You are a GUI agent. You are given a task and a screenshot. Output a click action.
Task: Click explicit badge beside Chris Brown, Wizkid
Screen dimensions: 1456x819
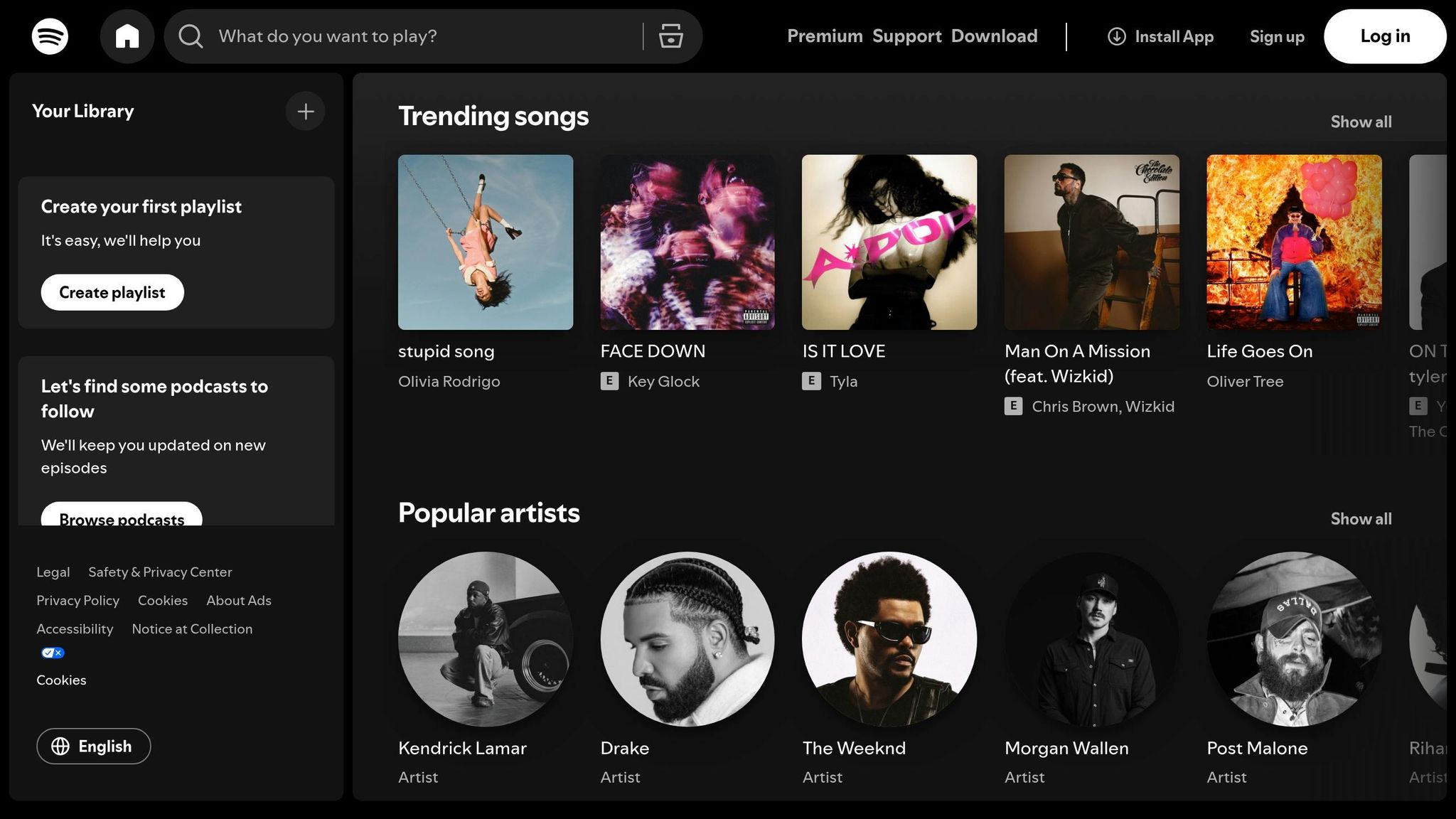pos(1013,406)
